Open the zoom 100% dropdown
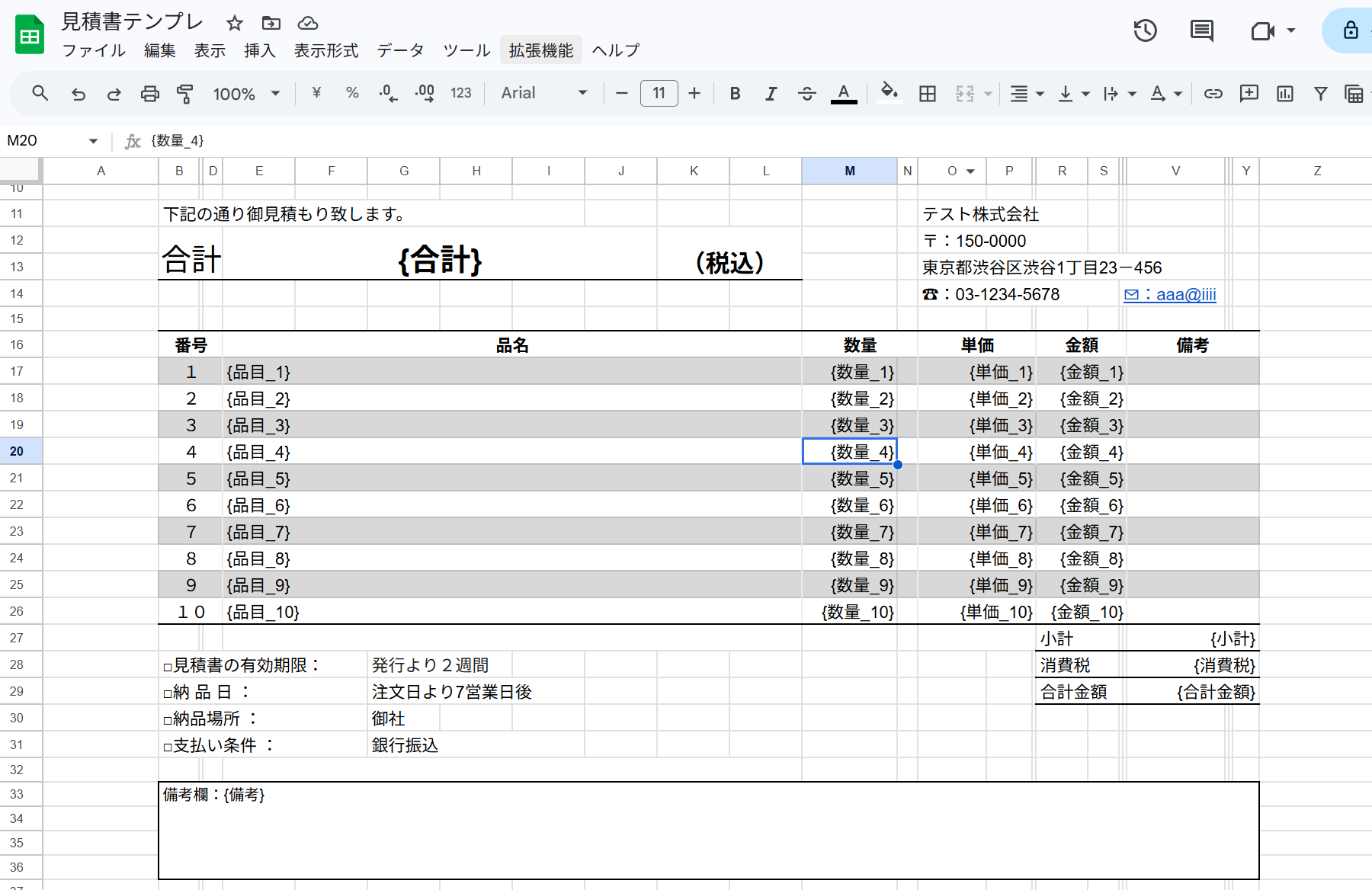The width and height of the screenshot is (1372, 890). pos(247,94)
